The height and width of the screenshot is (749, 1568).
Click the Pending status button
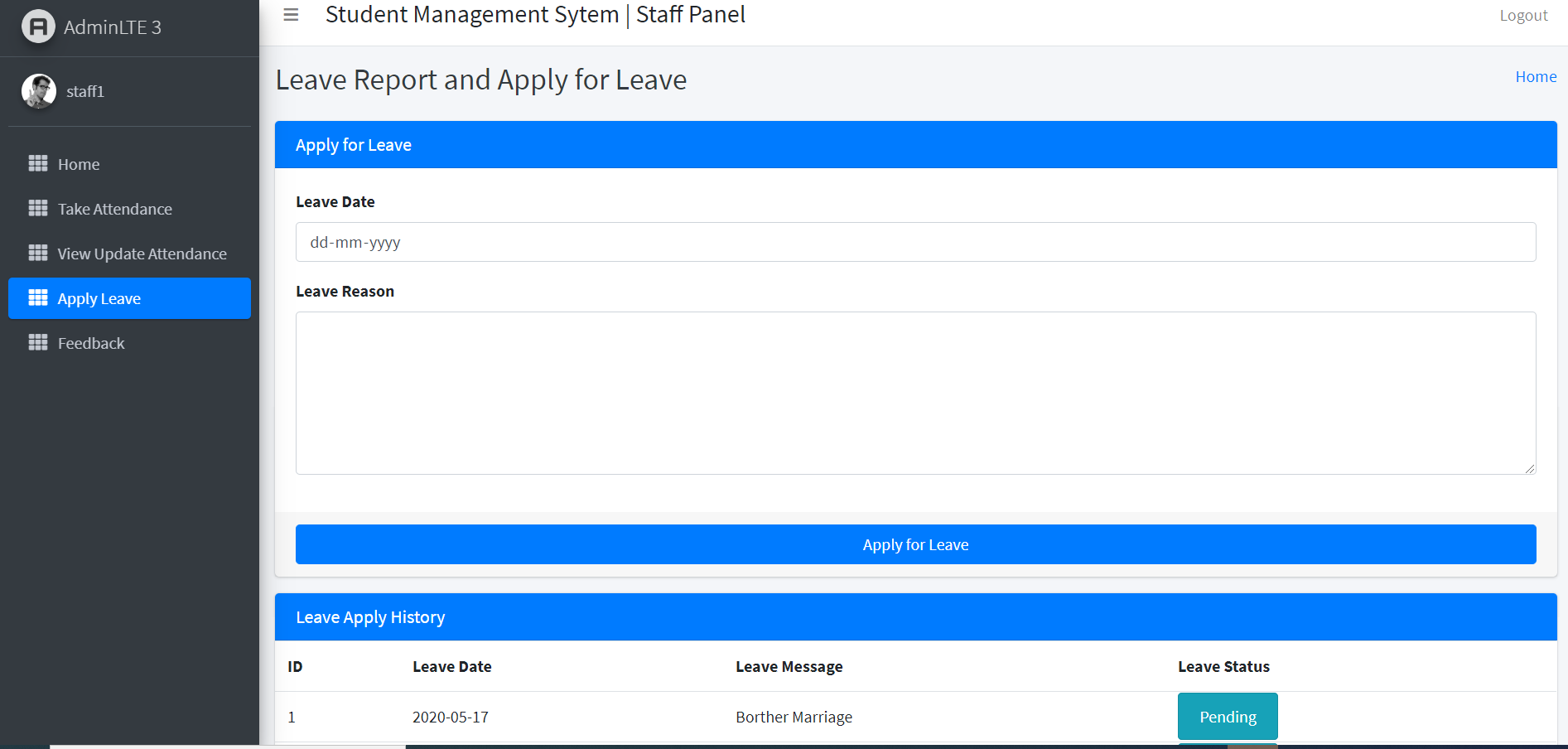pyautogui.click(x=1228, y=717)
